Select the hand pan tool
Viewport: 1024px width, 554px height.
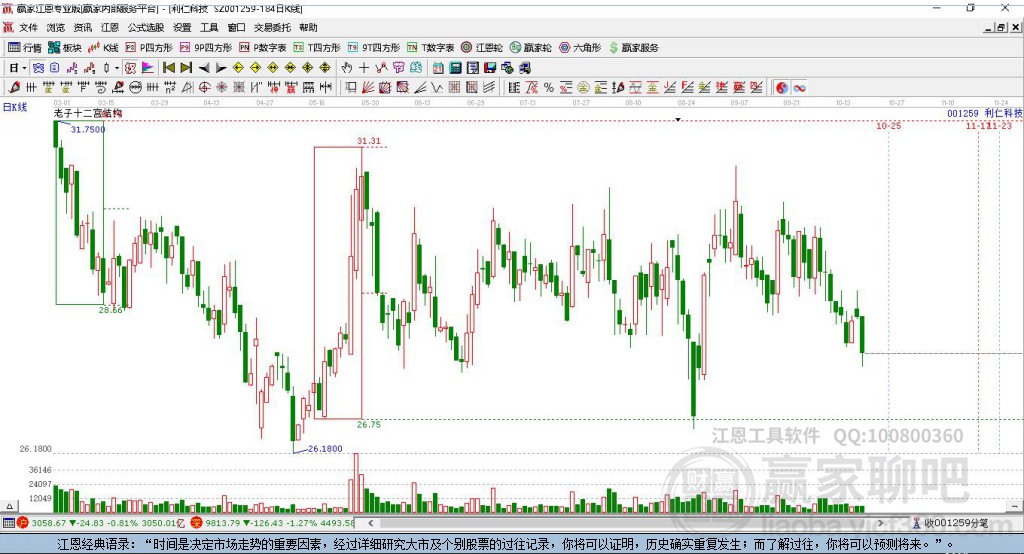click(347, 68)
